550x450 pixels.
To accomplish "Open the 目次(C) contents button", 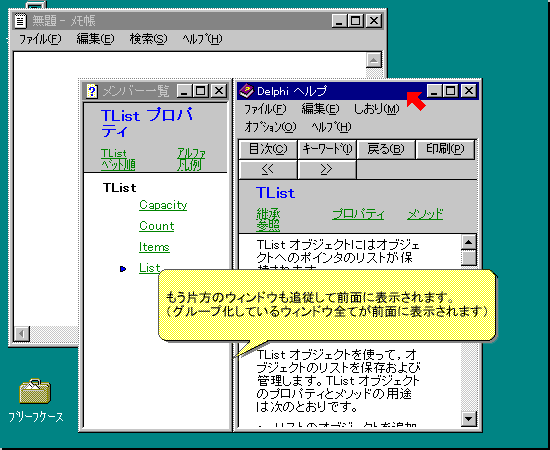I will click(268, 149).
